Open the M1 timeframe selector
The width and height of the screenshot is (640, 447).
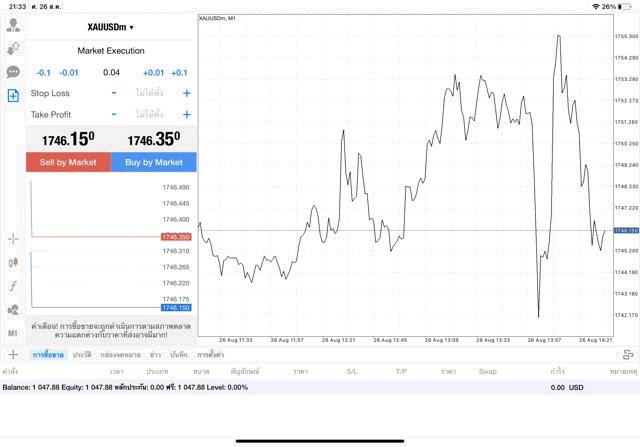click(13, 333)
